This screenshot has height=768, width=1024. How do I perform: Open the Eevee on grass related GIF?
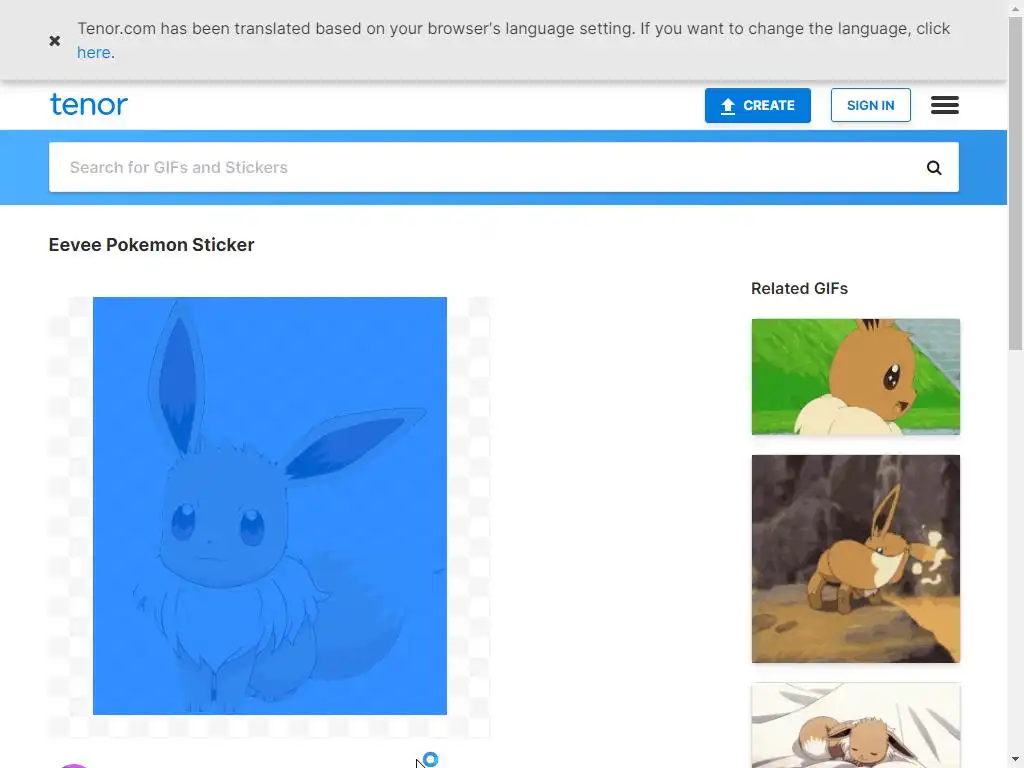point(856,377)
